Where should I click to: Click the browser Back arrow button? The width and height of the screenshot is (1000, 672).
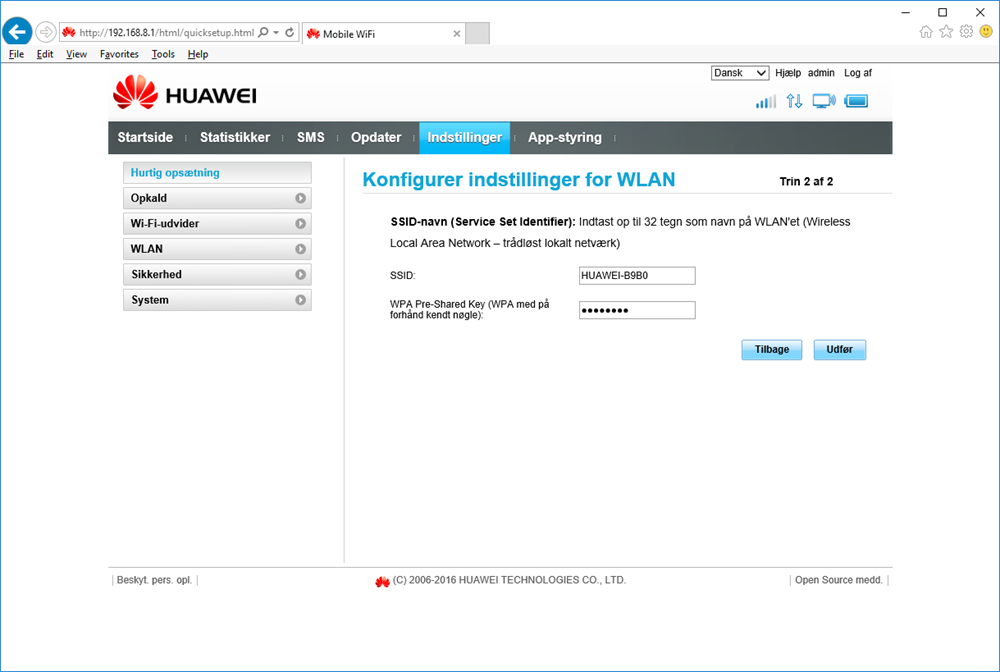click(x=17, y=31)
